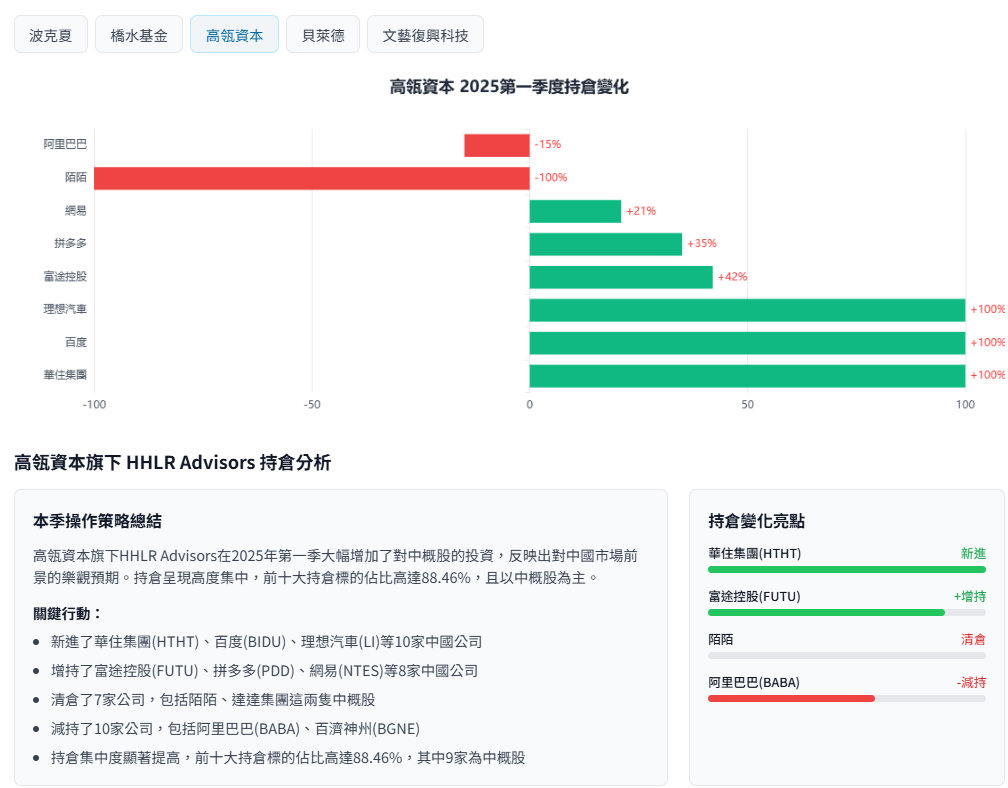Click the red 阿里巴巴(BABA) progress bar

point(847,699)
